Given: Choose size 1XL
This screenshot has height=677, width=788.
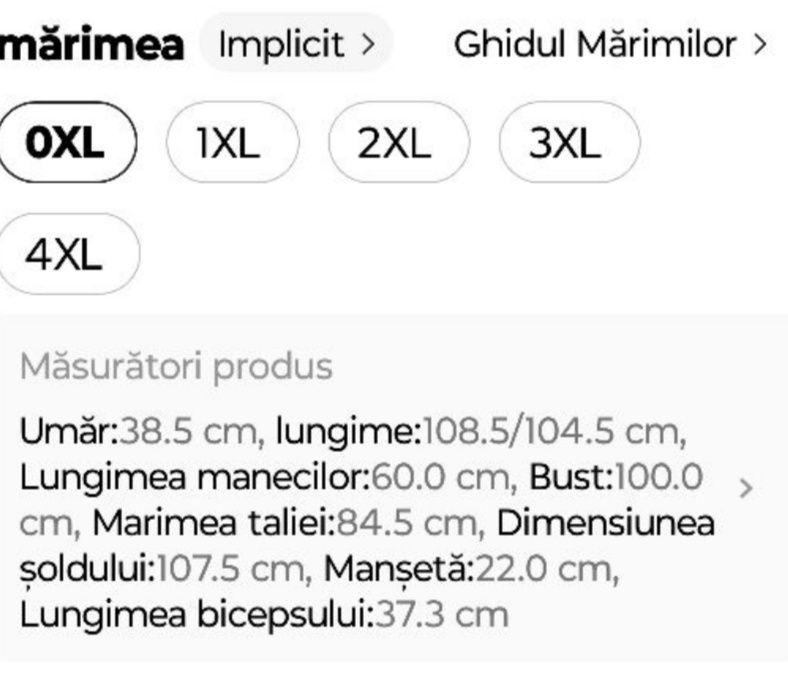Looking at the screenshot, I should point(230,146).
